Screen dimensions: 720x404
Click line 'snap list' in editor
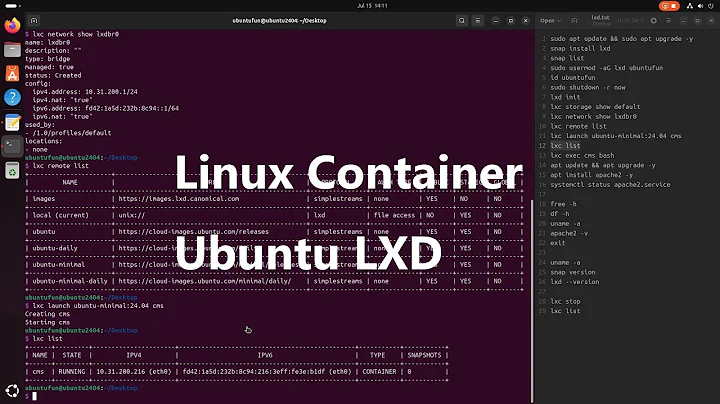point(567,58)
